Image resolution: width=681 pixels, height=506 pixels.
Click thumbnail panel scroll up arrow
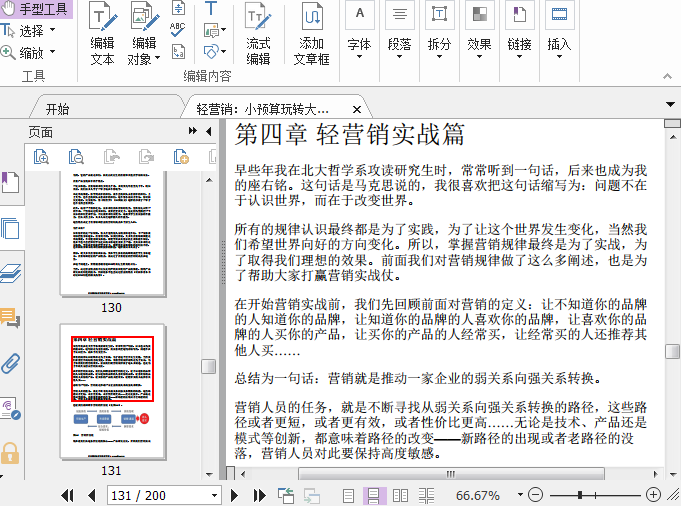[x=209, y=180]
